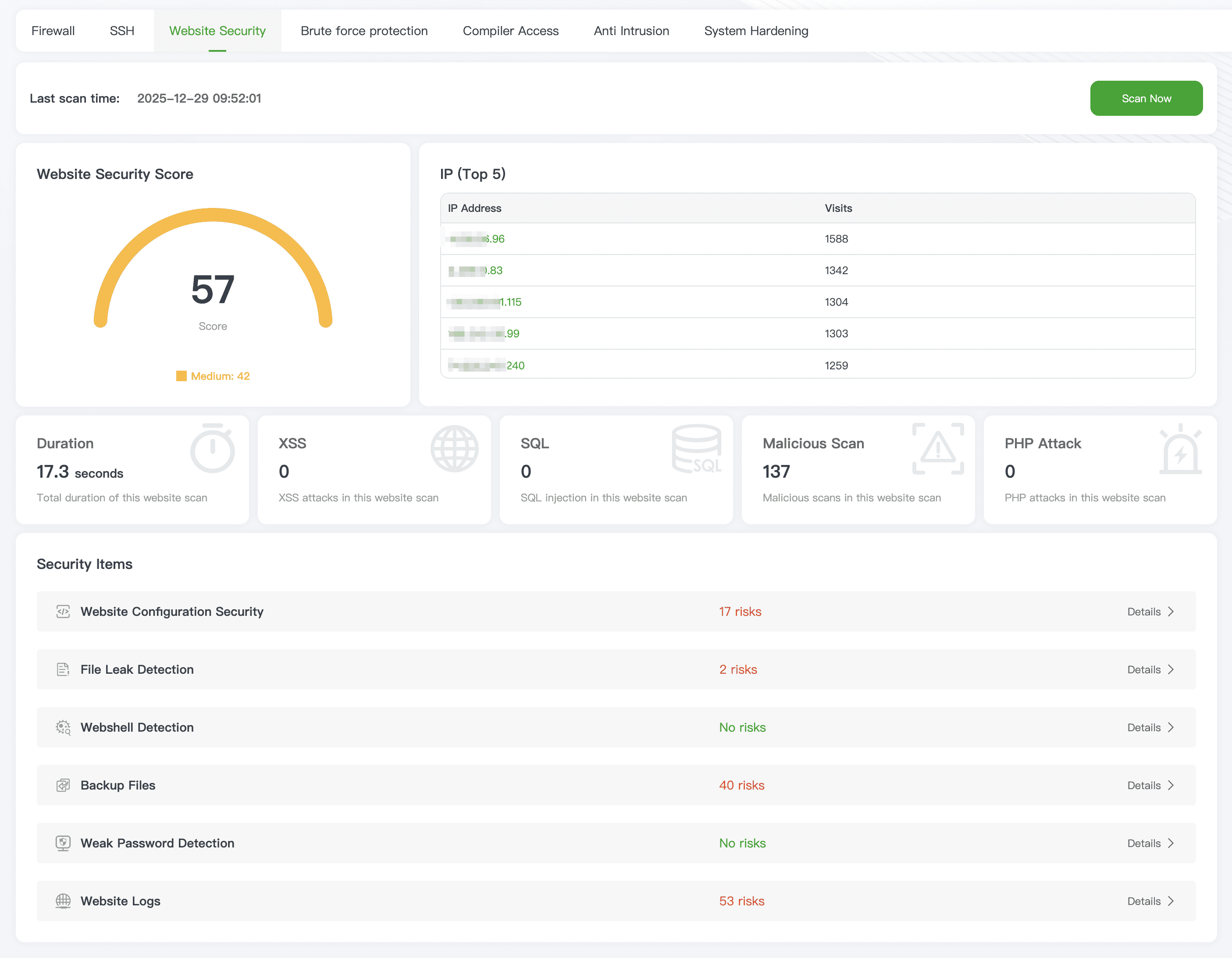The height and width of the screenshot is (958, 1232).
Task: Open the Brute force protection tab
Action: pyautogui.click(x=364, y=31)
